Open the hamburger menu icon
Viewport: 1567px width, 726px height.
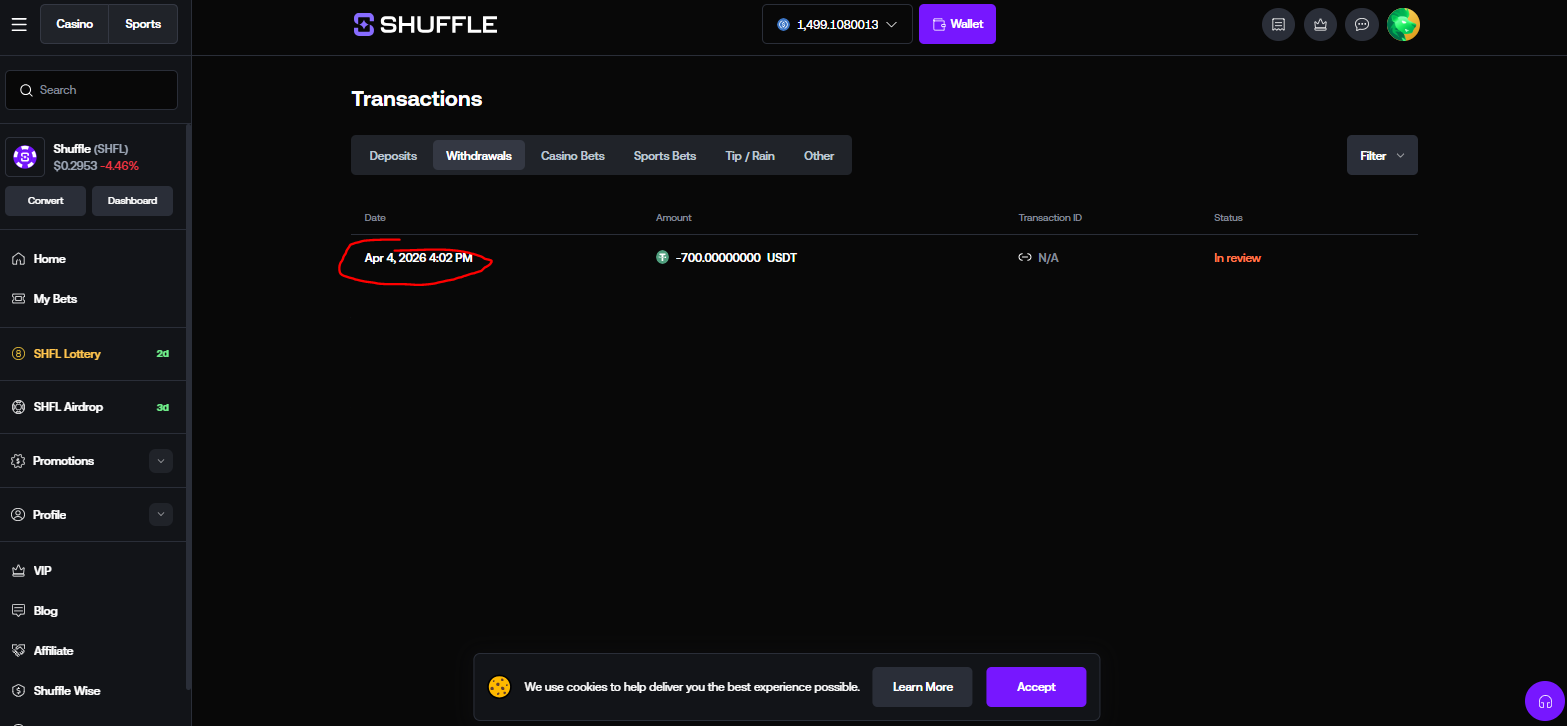click(x=19, y=24)
